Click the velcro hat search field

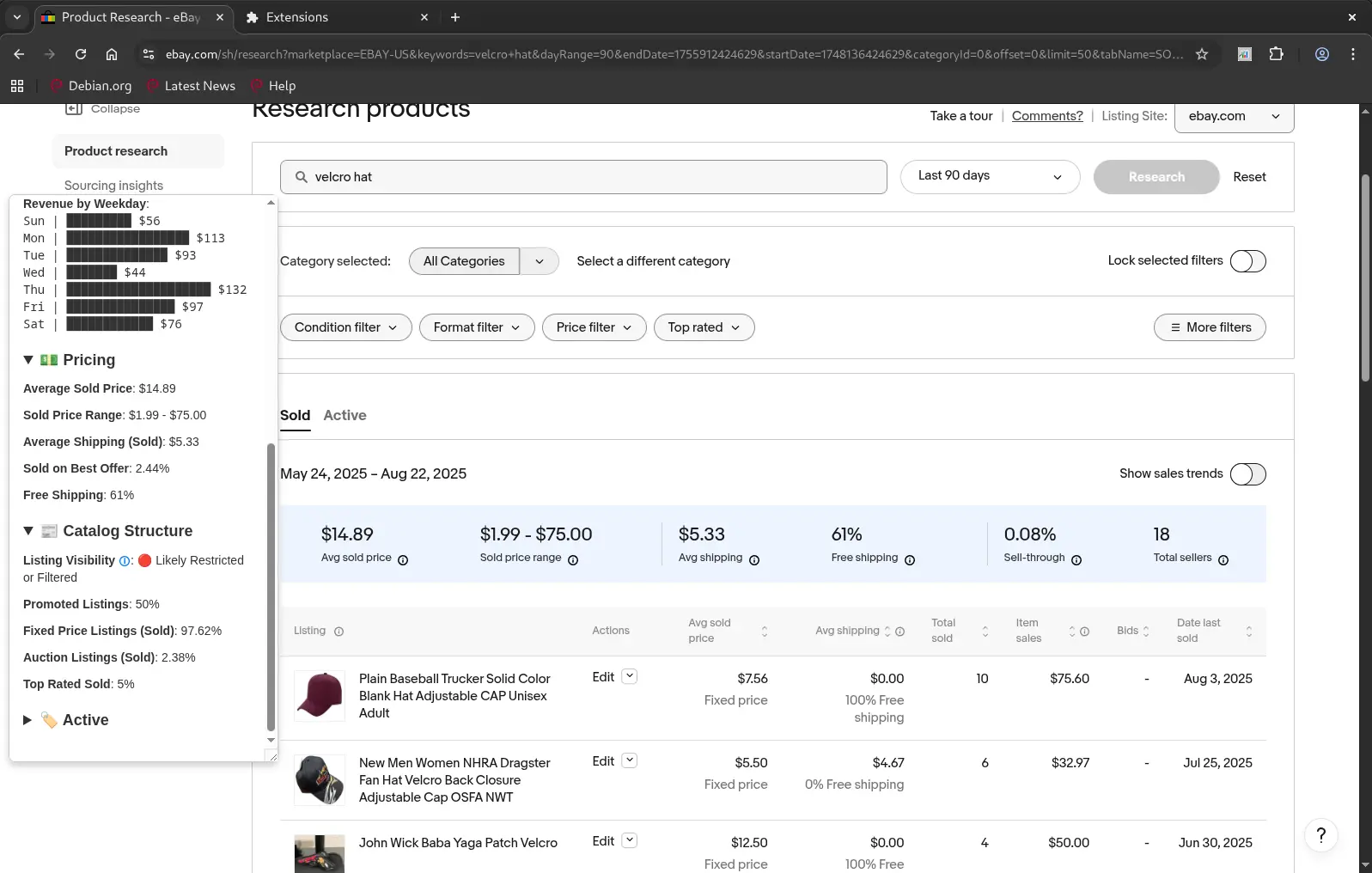(x=584, y=177)
